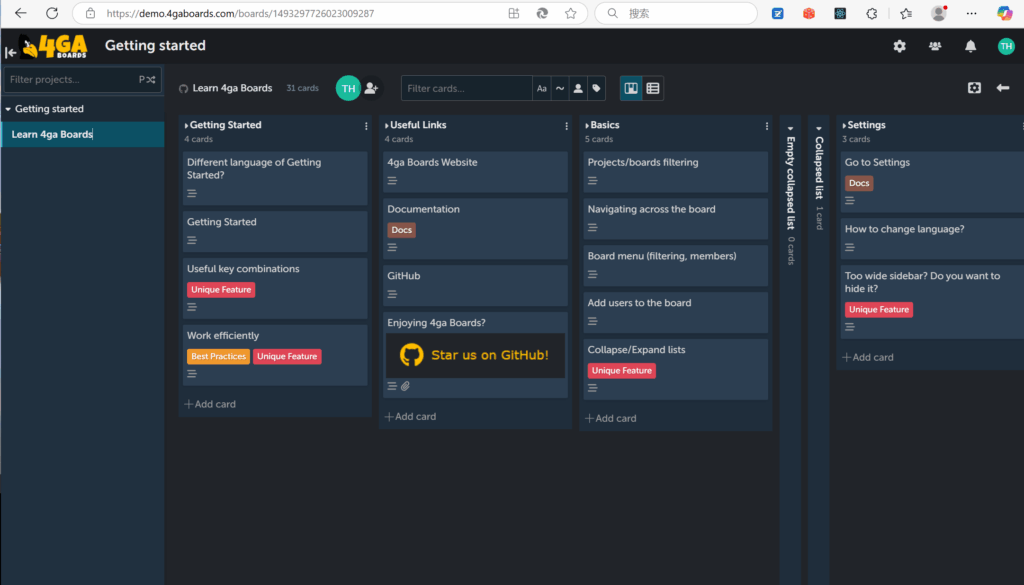
Task: Open Board menu (filtering, members) card
Action: coord(675,266)
